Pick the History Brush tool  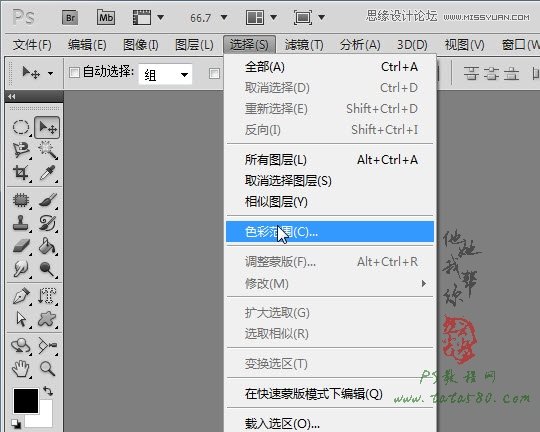47,223
